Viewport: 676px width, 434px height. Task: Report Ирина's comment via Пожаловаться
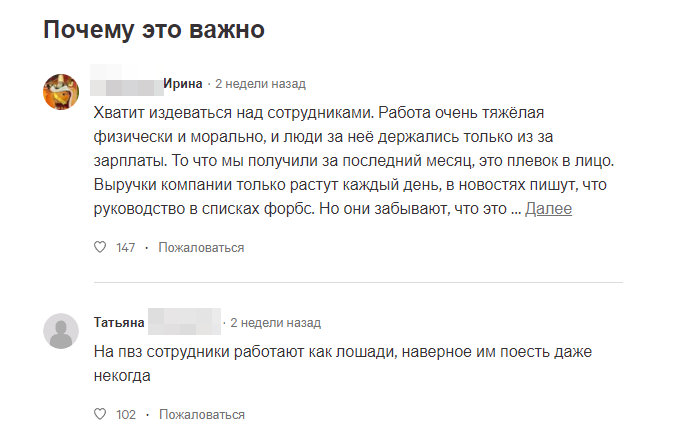click(201, 247)
